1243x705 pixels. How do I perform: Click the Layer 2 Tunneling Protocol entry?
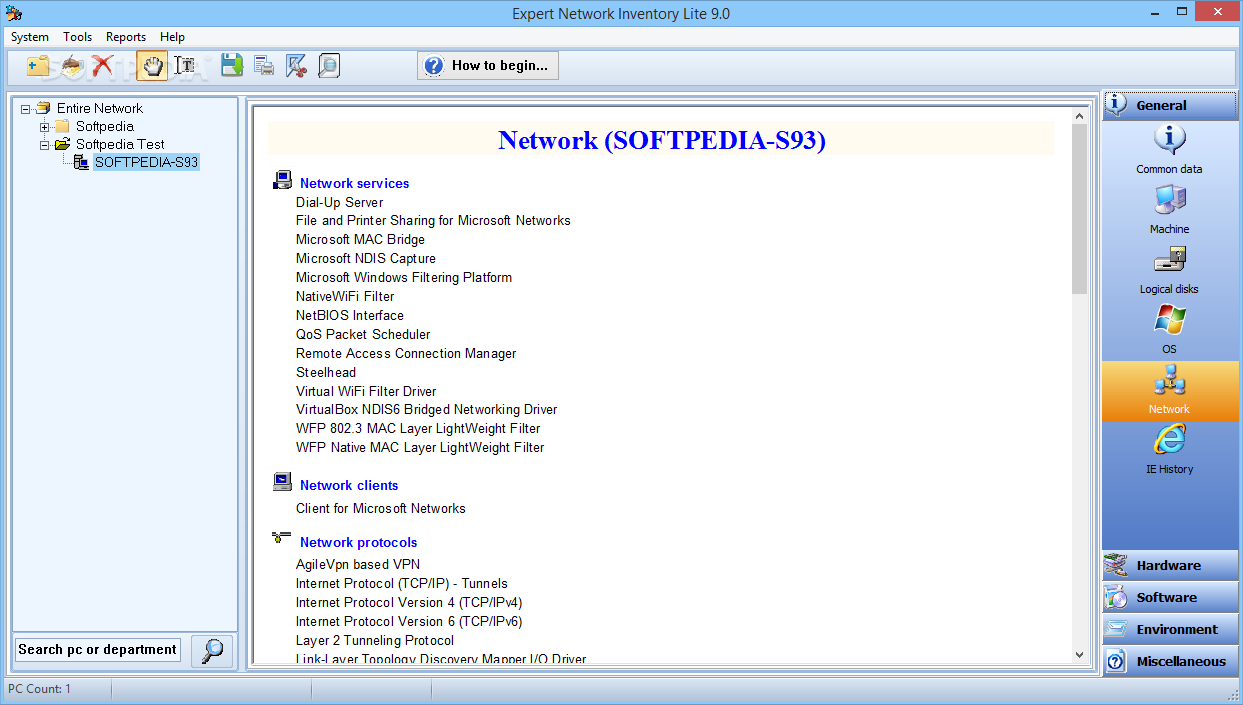[375, 640]
